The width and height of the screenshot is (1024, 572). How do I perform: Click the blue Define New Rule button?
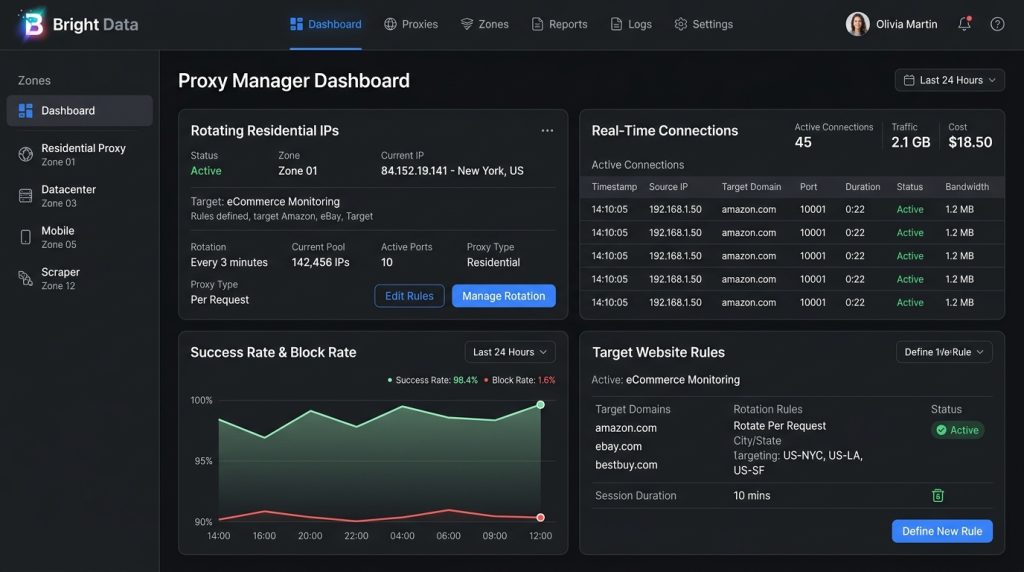[x=942, y=532]
